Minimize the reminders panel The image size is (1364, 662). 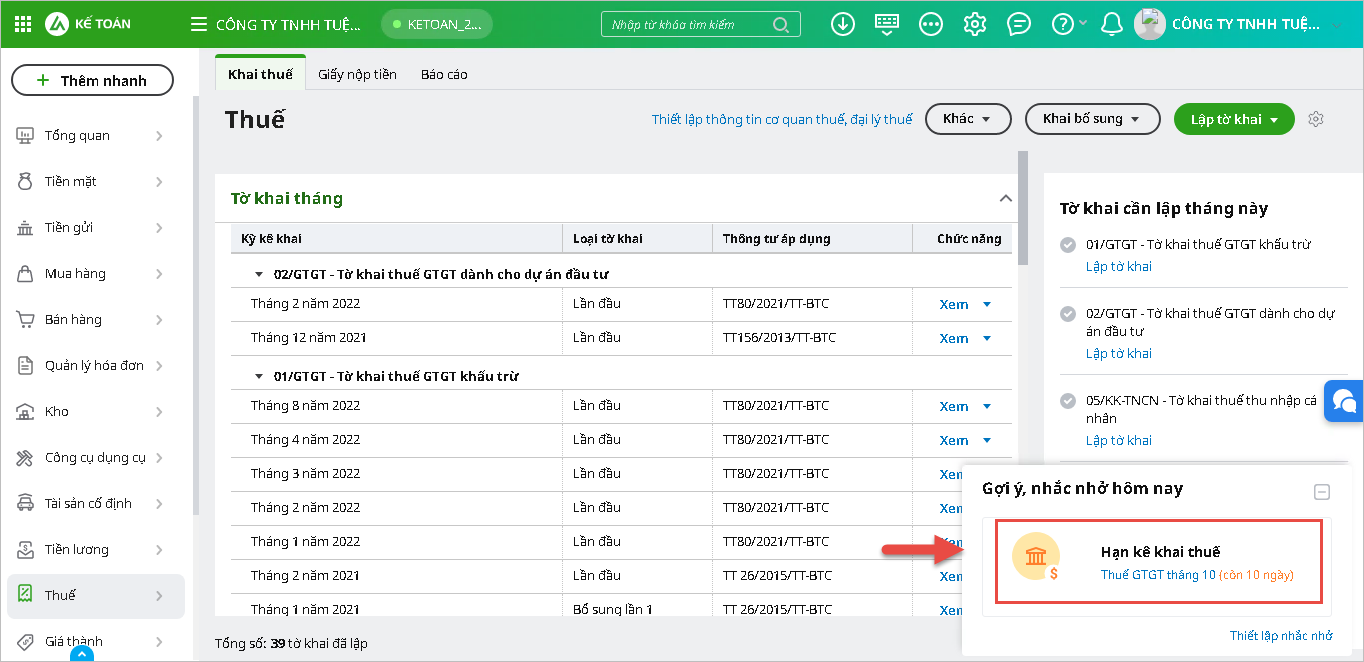tap(1321, 491)
